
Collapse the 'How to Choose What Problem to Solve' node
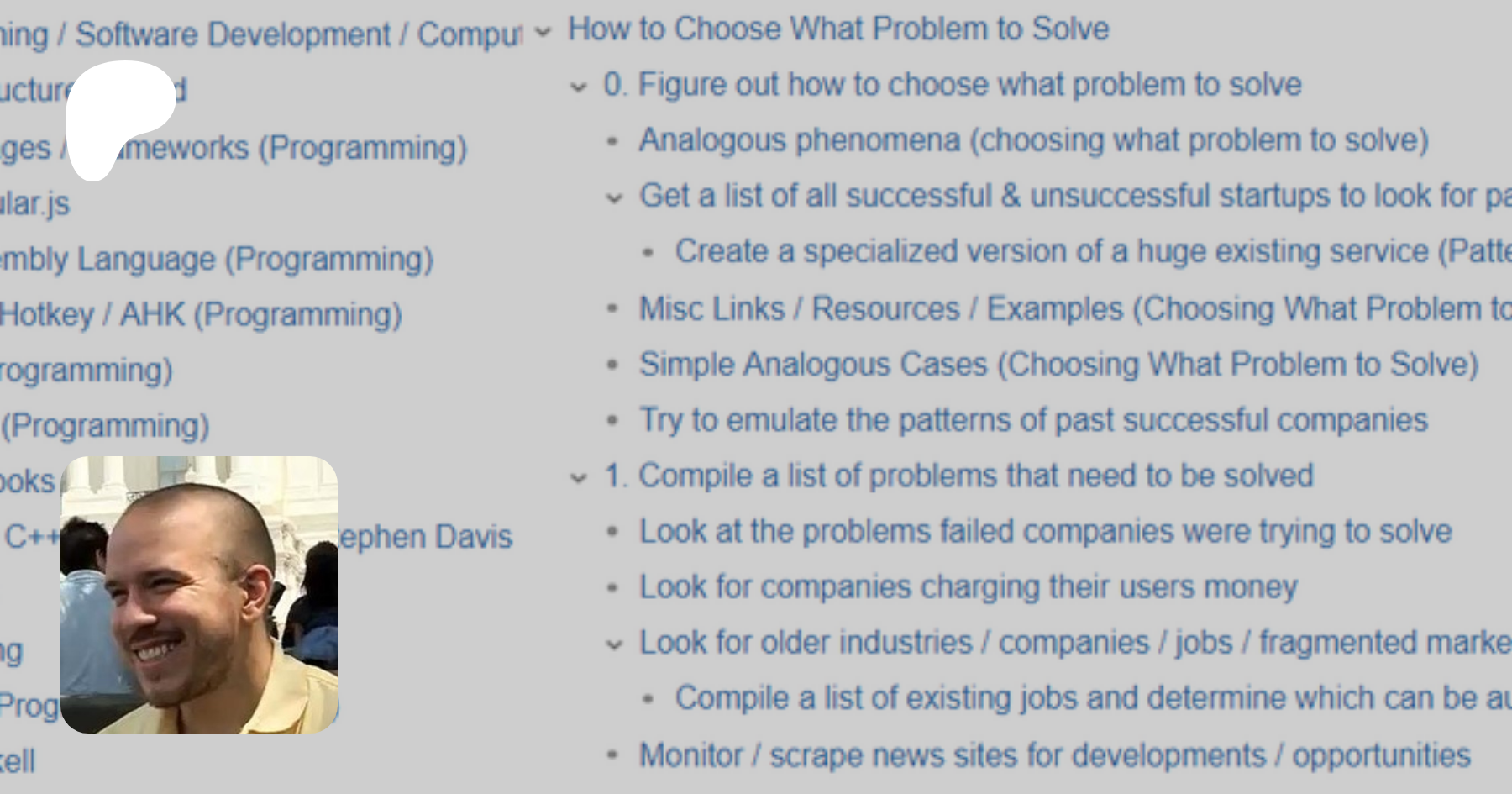(x=543, y=33)
